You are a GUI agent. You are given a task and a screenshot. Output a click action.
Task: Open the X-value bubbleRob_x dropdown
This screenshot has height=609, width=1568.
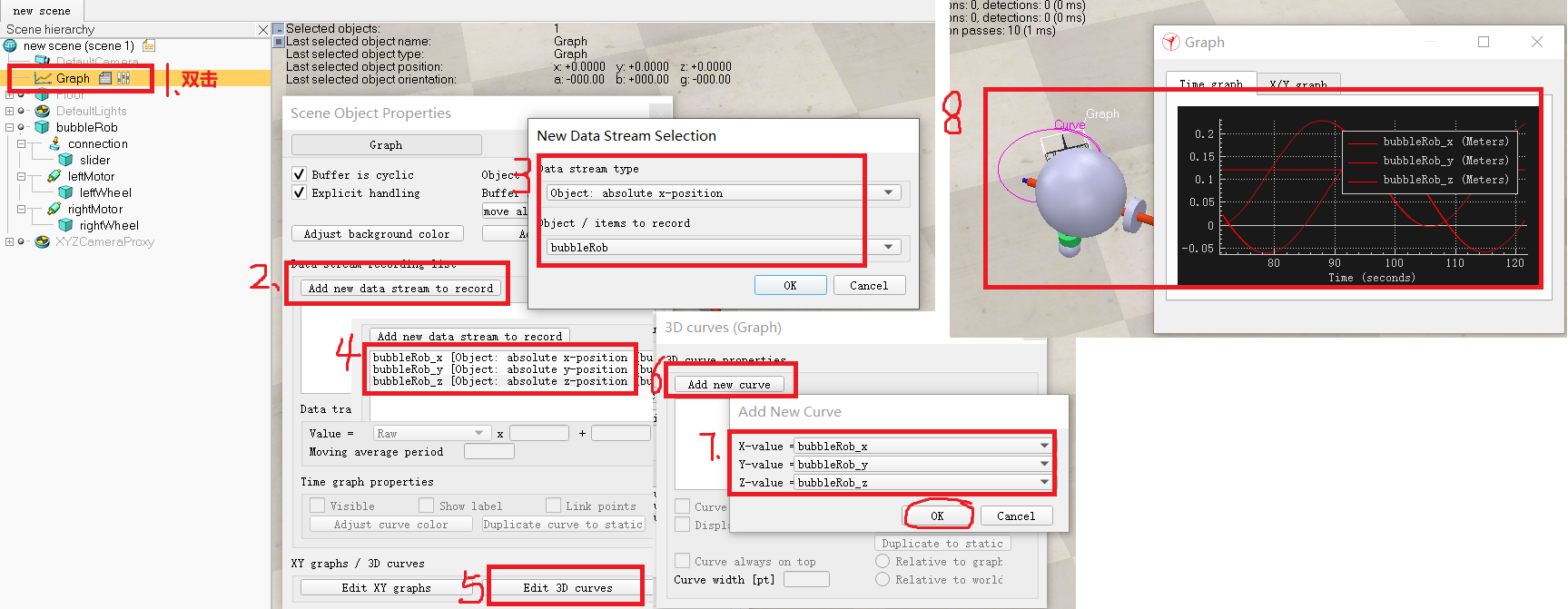[x=923, y=446]
